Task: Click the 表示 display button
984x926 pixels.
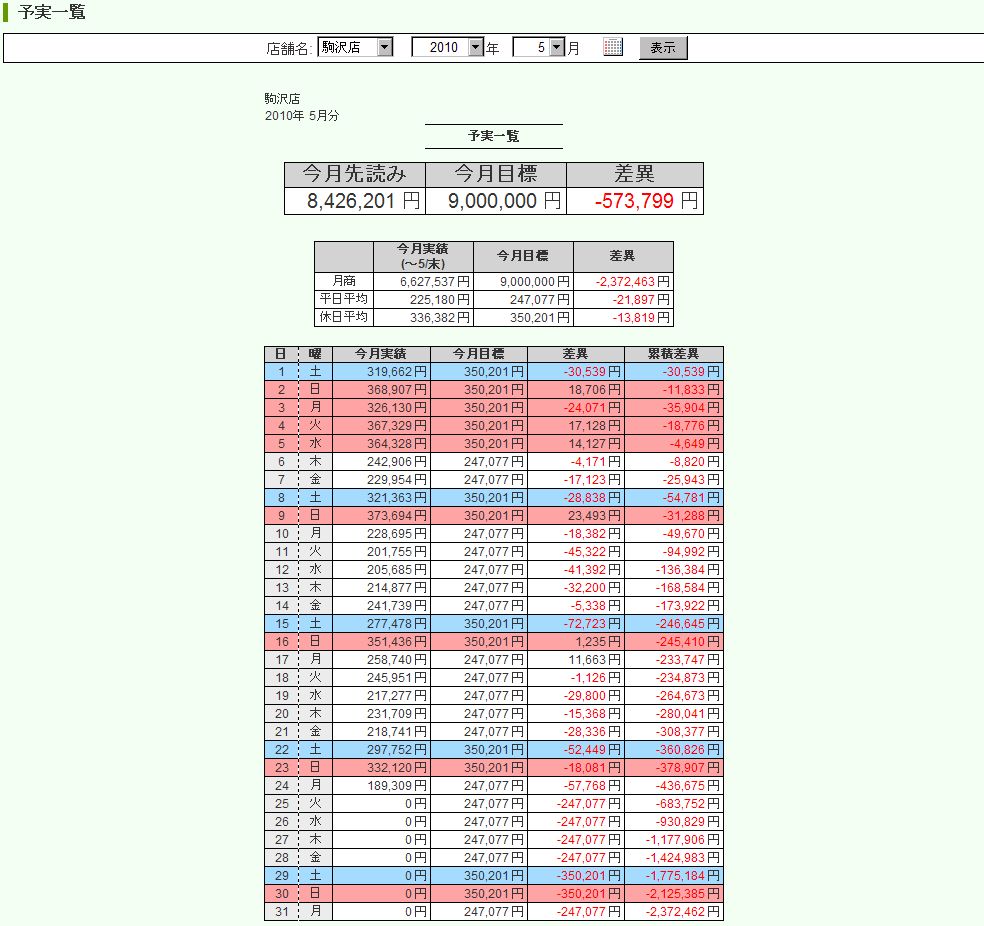Action: pyautogui.click(x=663, y=48)
